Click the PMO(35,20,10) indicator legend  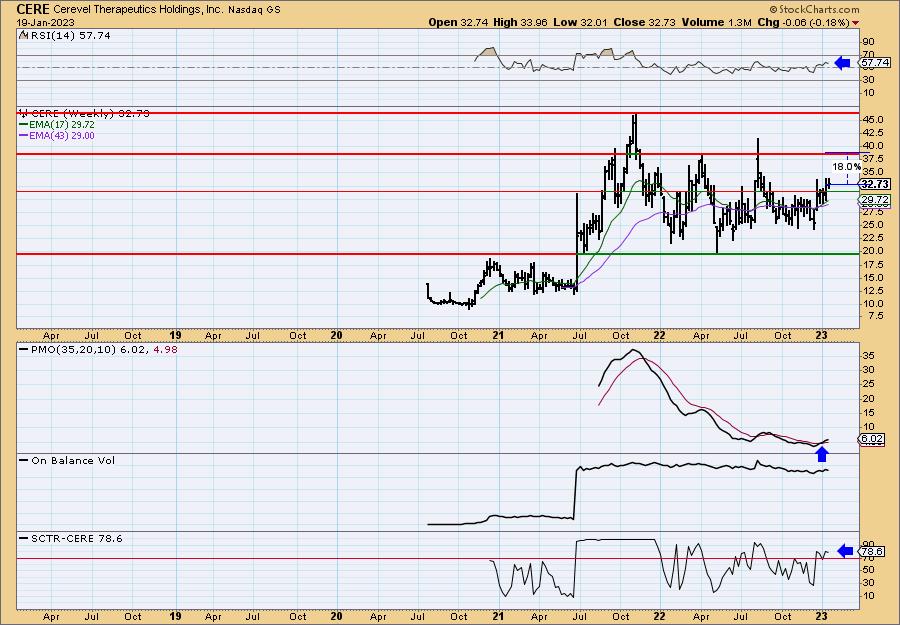click(x=98, y=348)
